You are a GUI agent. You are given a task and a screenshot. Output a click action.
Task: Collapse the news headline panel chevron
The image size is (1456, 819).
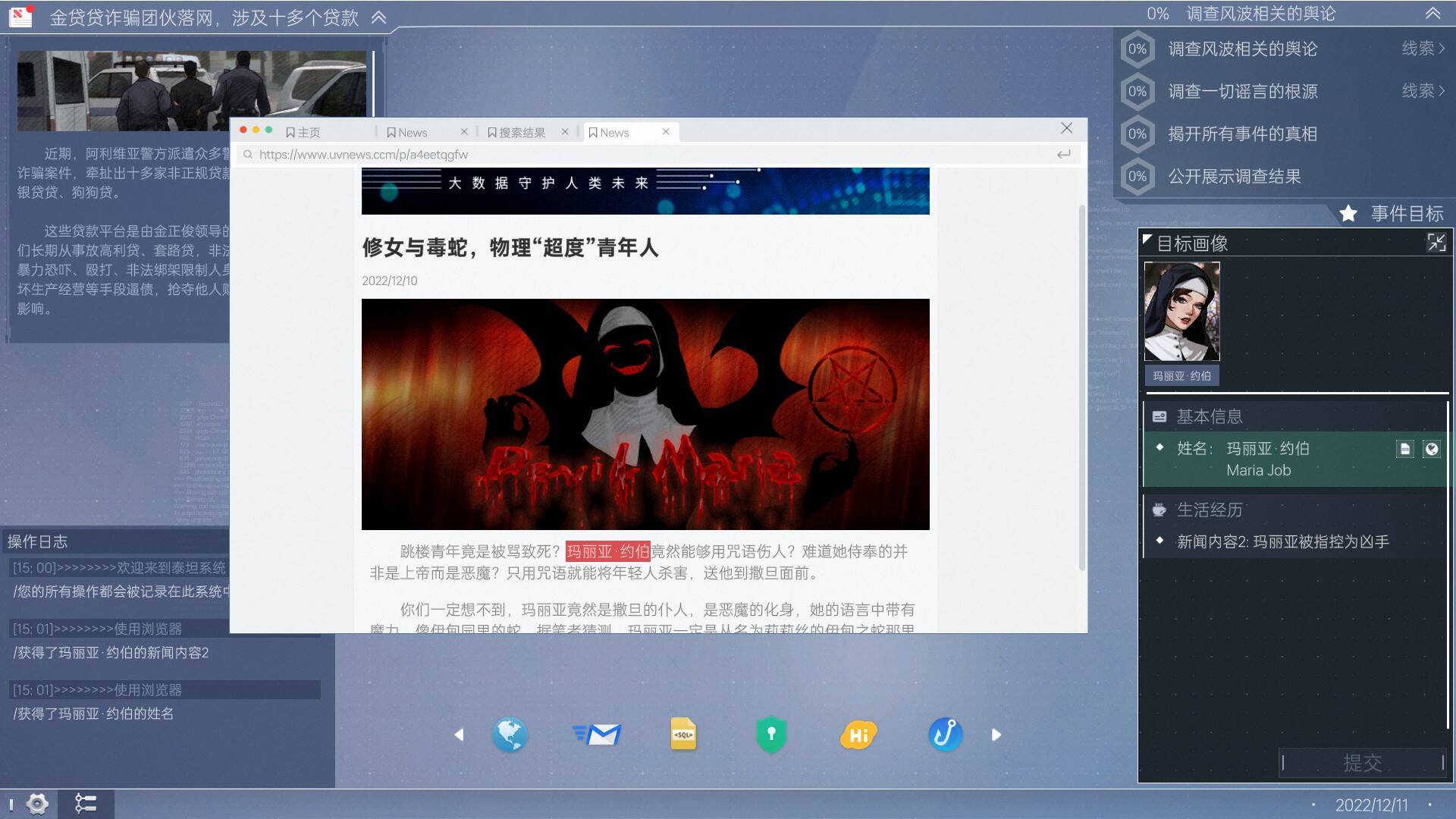click(x=378, y=17)
